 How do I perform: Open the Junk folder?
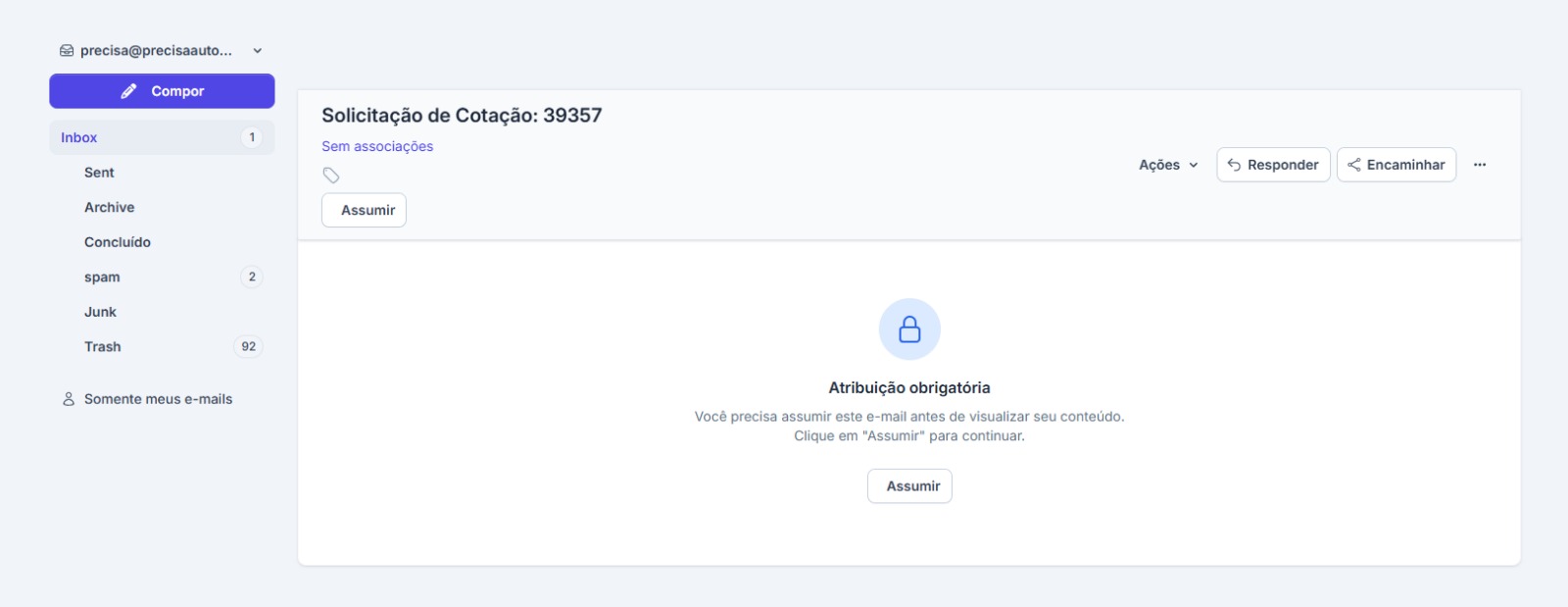click(100, 312)
